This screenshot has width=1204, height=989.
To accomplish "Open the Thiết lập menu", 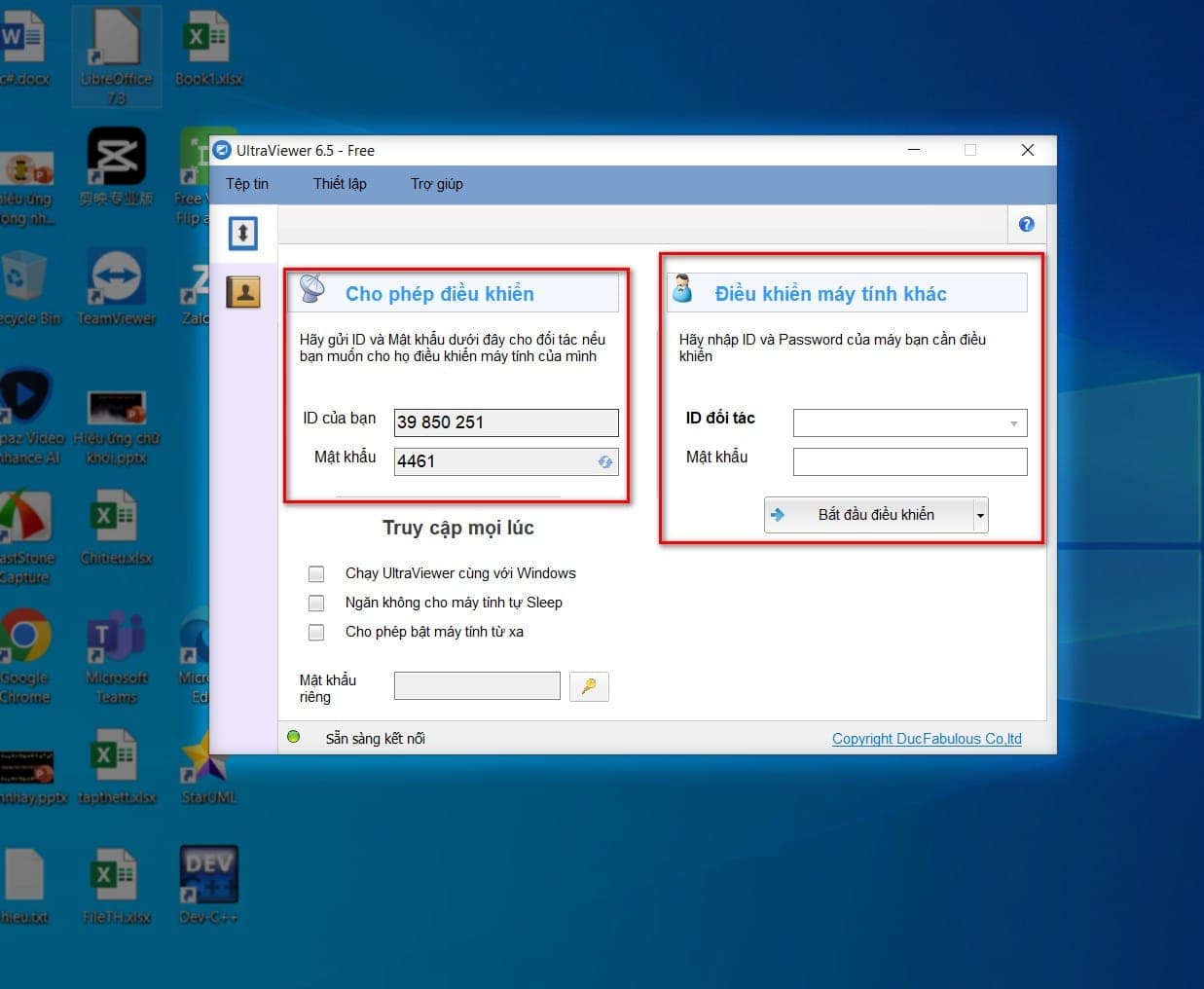I will coord(340,184).
